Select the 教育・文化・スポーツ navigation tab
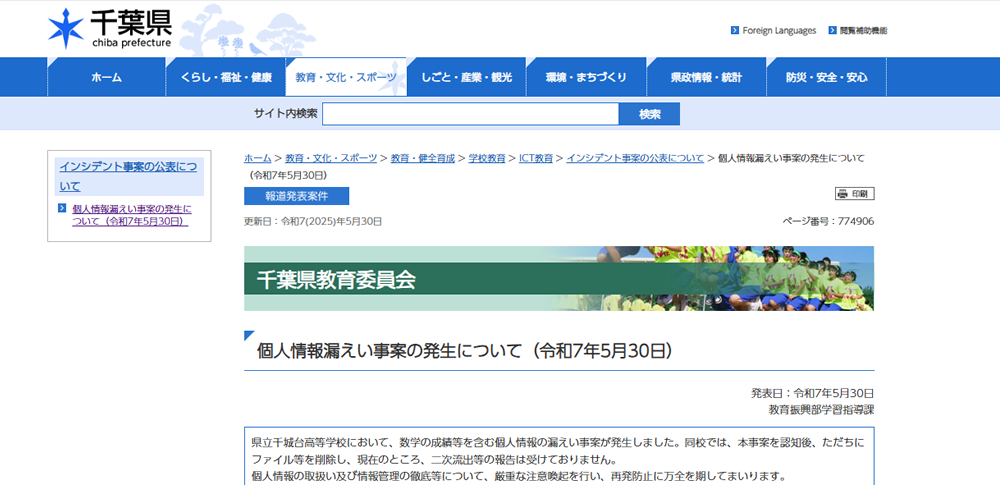Image resolution: width=1000 pixels, height=485 pixels. (346, 77)
